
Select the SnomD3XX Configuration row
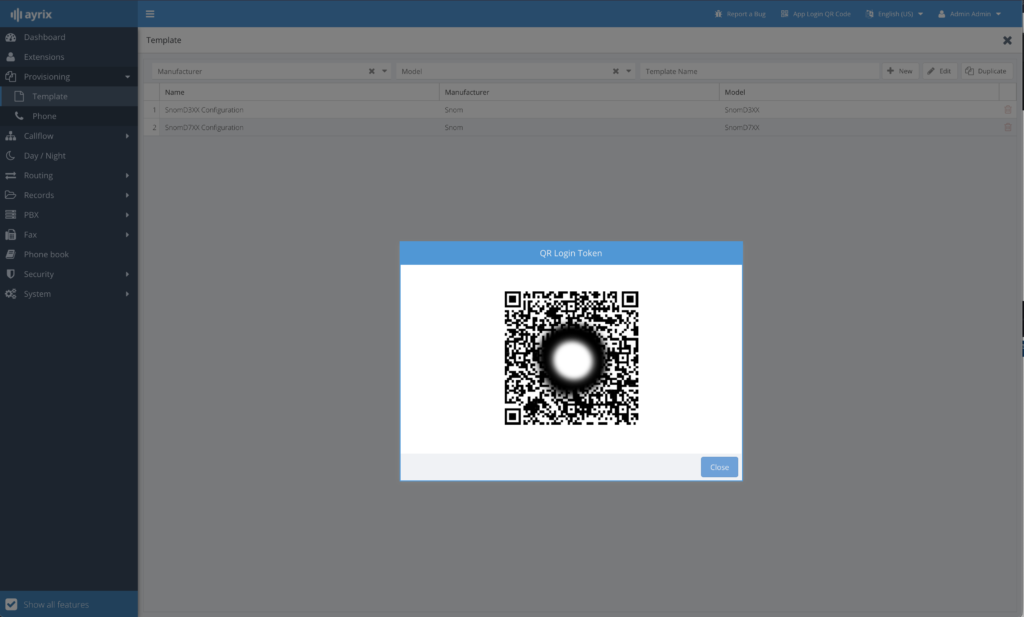pyautogui.click(x=579, y=110)
